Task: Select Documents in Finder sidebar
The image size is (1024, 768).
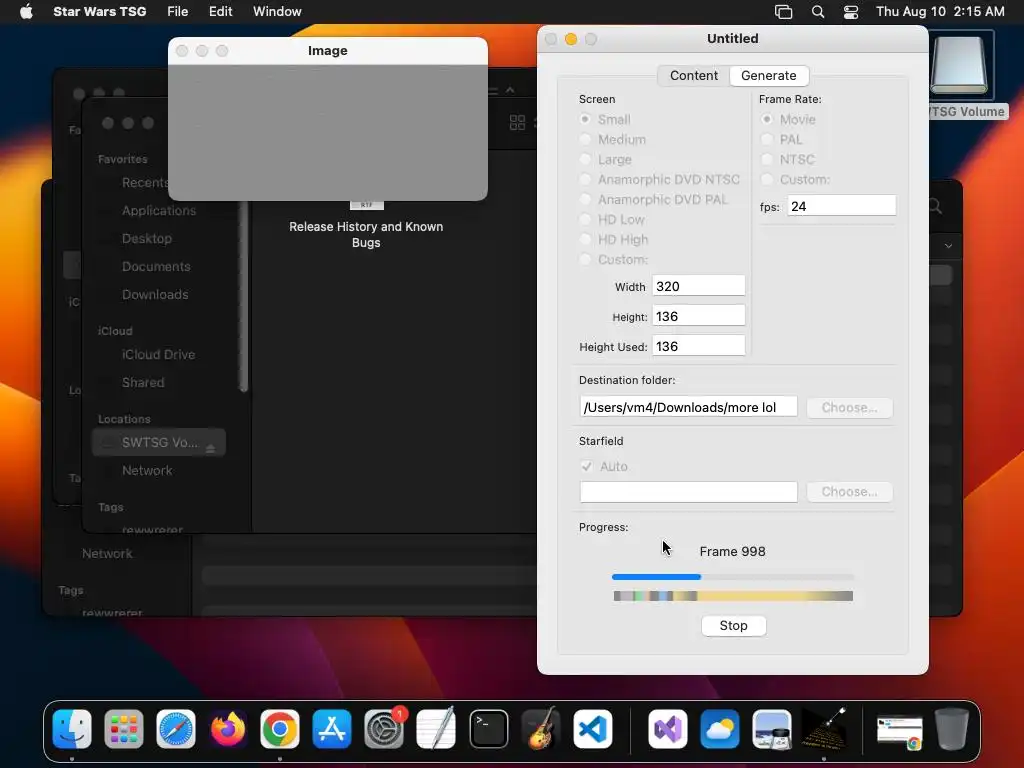Action: tap(156, 266)
